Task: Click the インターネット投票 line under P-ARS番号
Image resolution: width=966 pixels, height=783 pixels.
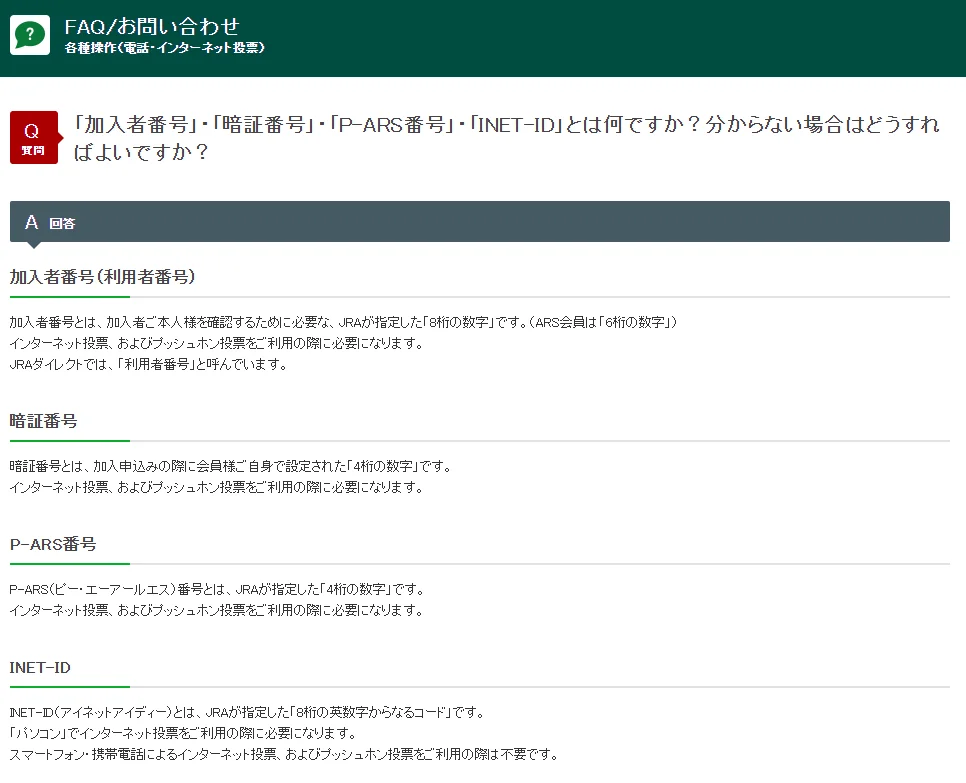Action: click(x=216, y=611)
